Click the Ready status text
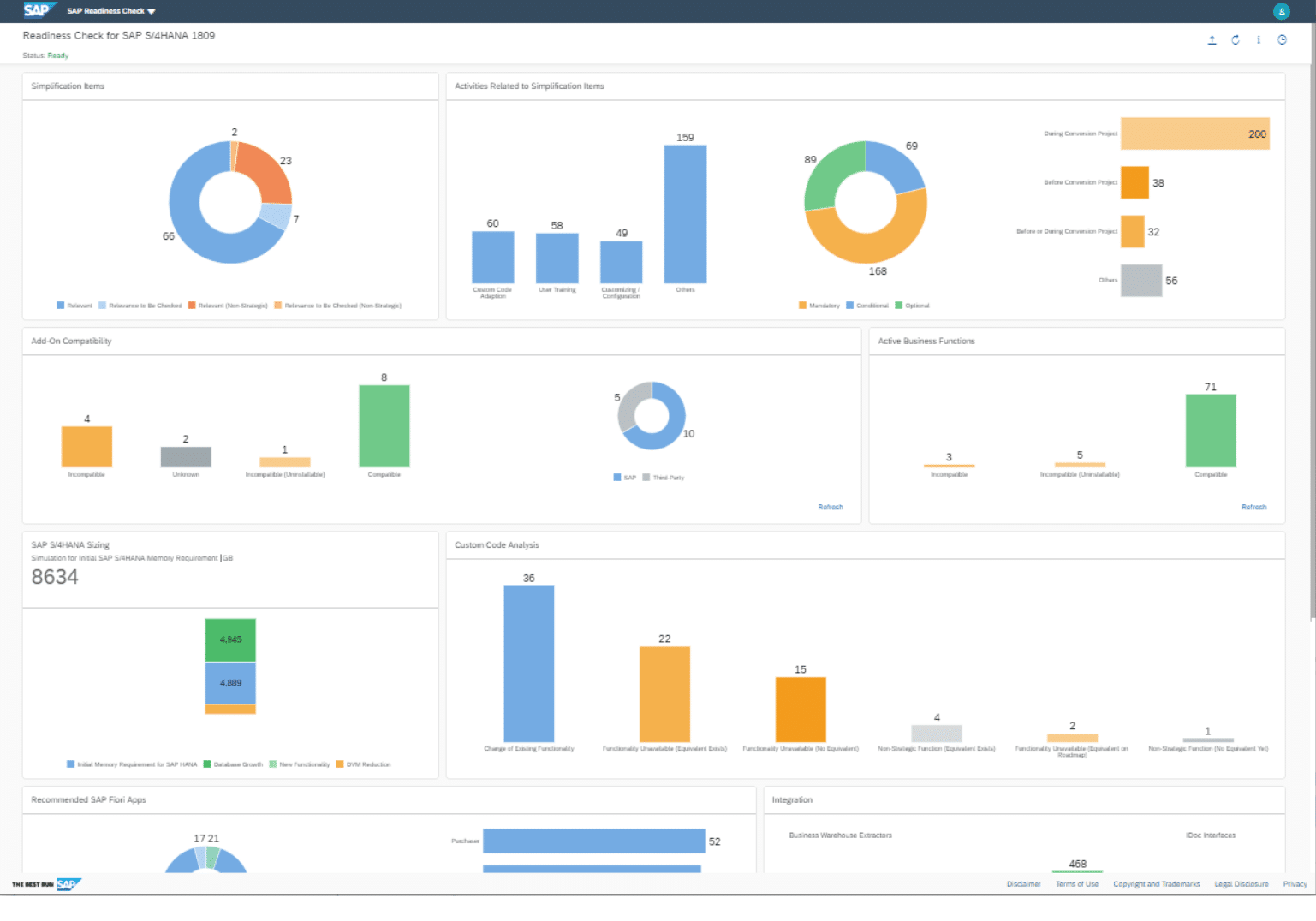The width and height of the screenshot is (1316, 921). [x=57, y=56]
